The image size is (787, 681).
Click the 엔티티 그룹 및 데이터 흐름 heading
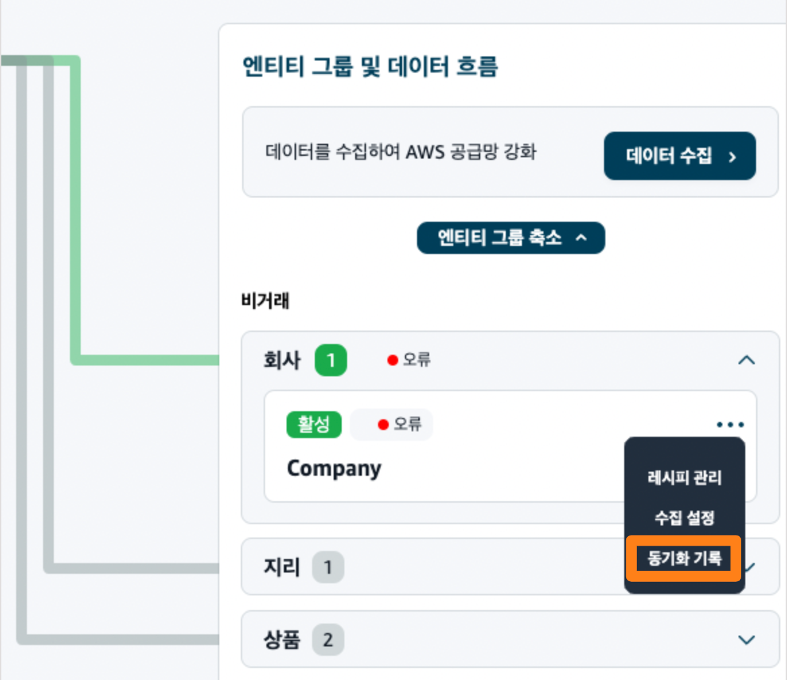pos(370,67)
